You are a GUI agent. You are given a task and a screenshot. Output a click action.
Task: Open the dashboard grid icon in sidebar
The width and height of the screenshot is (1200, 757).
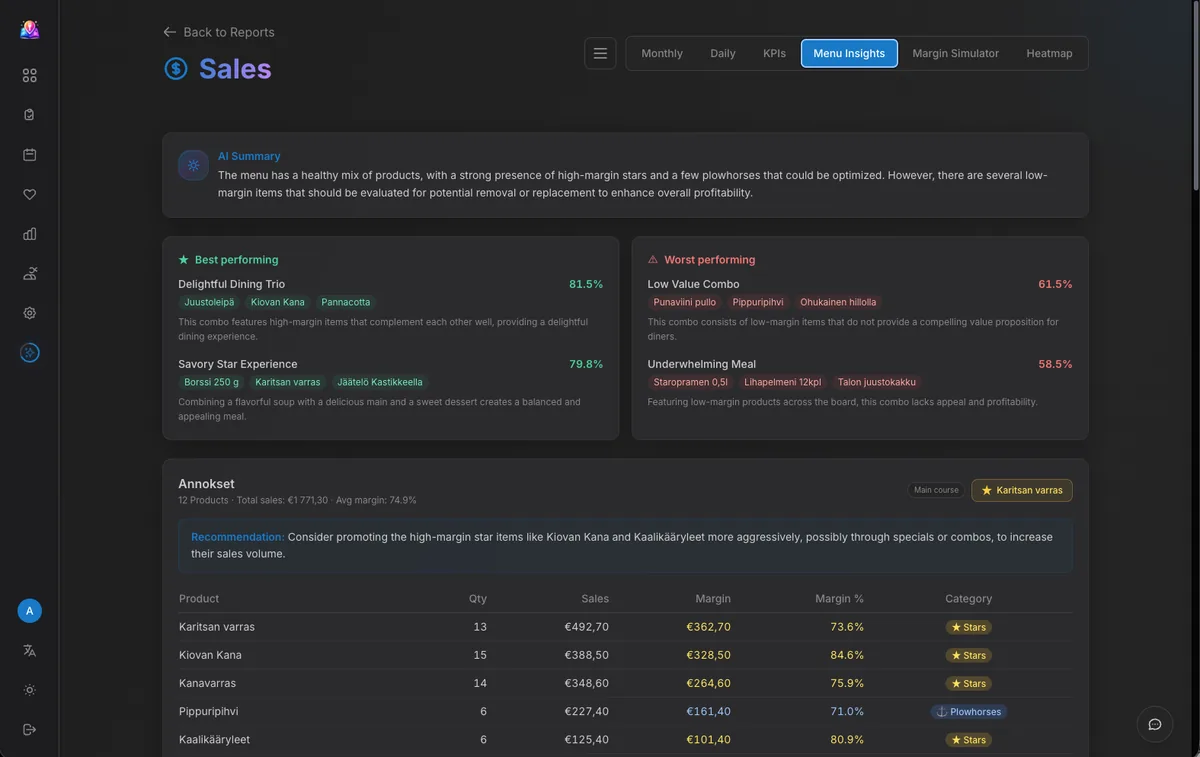click(x=29, y=74)
